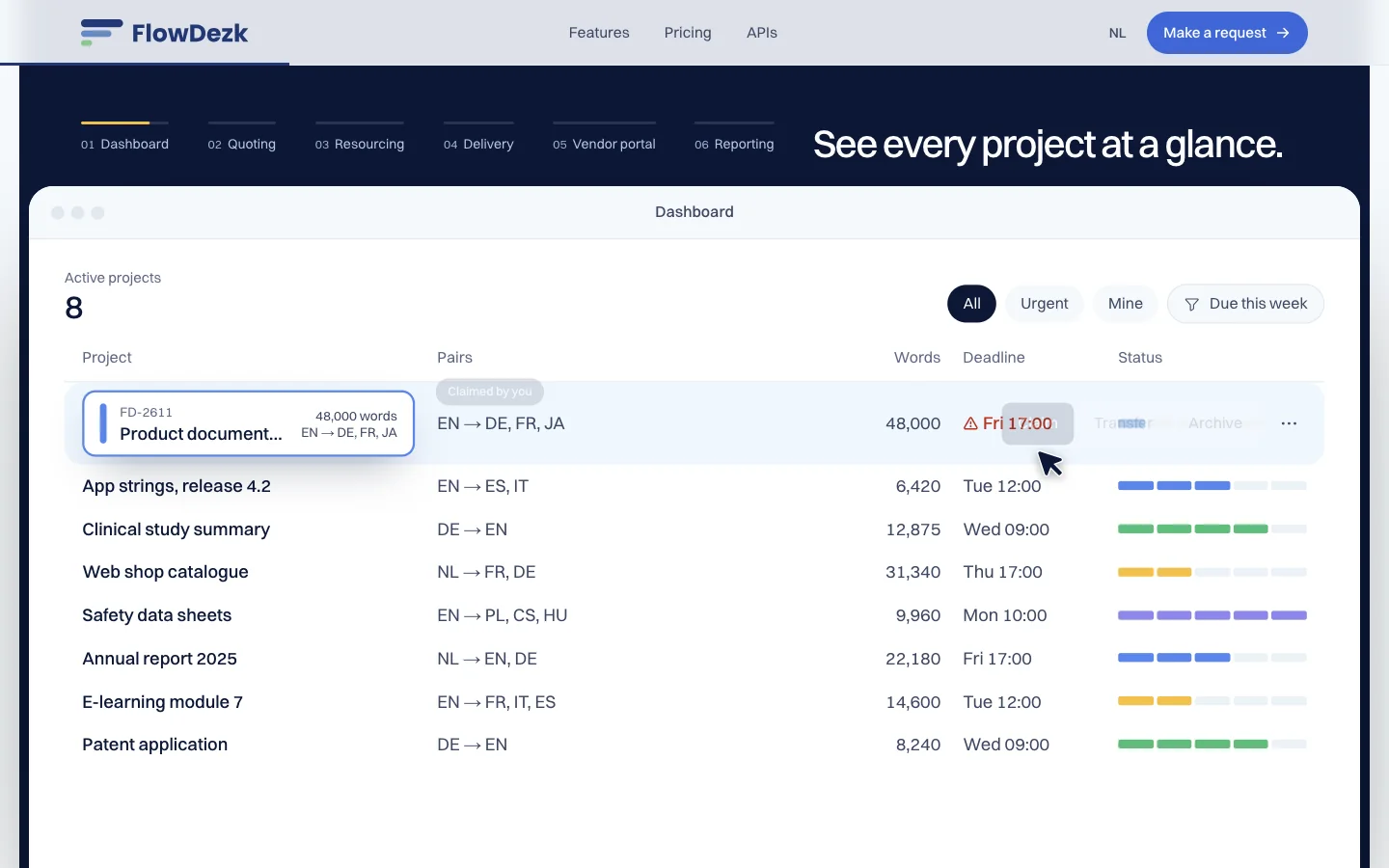Viewport: 1389px width, 868px height.
Task: Sort by the Deadline column header
Action: point(994,358)
